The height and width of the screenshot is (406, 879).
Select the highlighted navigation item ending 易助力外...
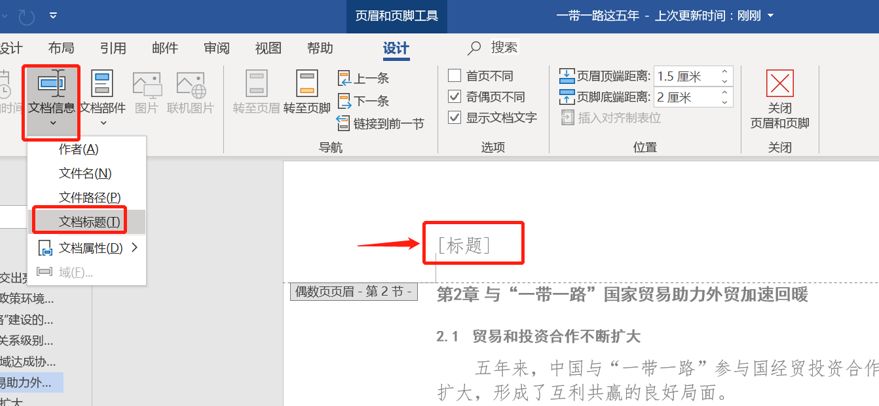(31, 383)
